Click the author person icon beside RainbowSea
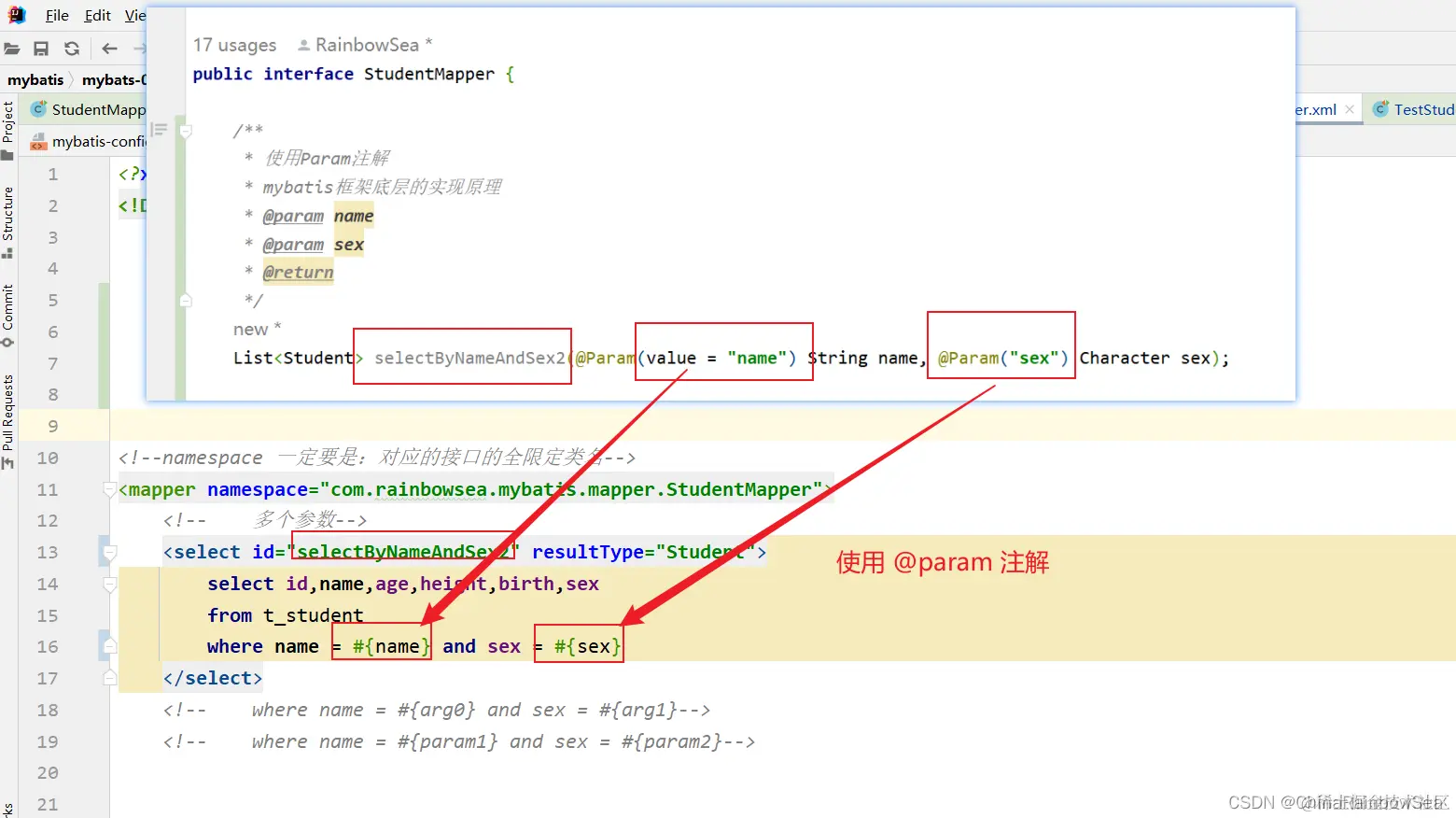 pyautogui.click(x=303, y=45)
